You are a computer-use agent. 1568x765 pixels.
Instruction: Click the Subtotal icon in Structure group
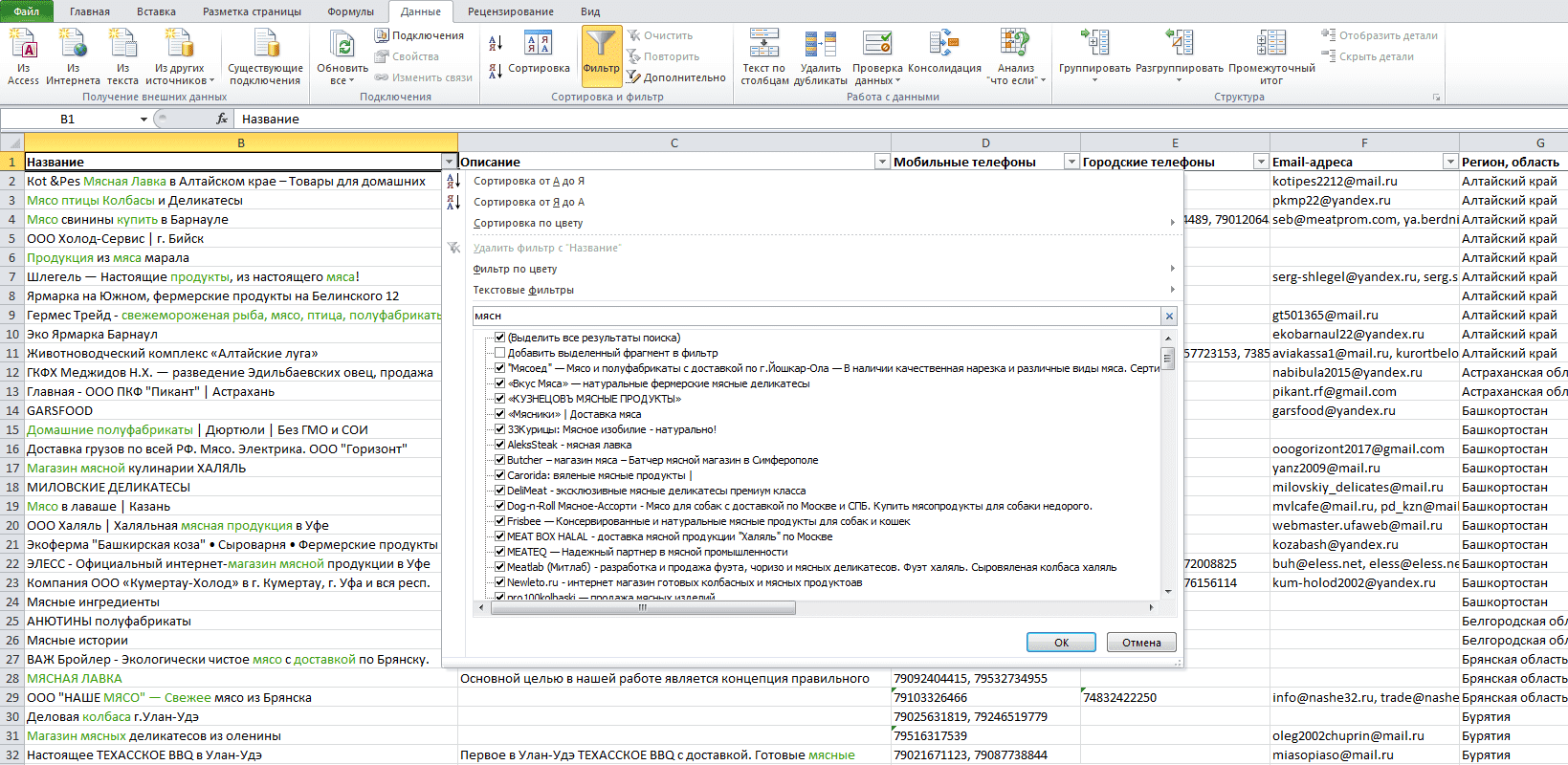(x=1271, y=44)
